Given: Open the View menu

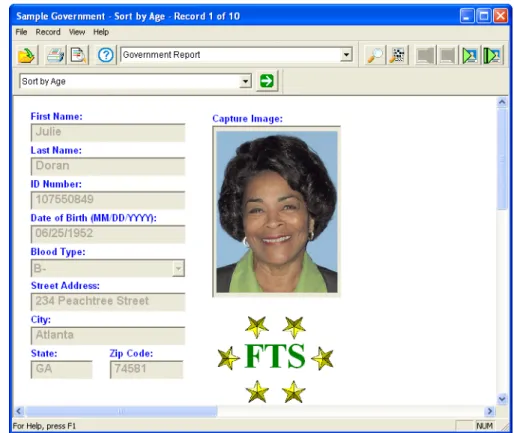Looking at the screenshot, I should coord(77,32).
